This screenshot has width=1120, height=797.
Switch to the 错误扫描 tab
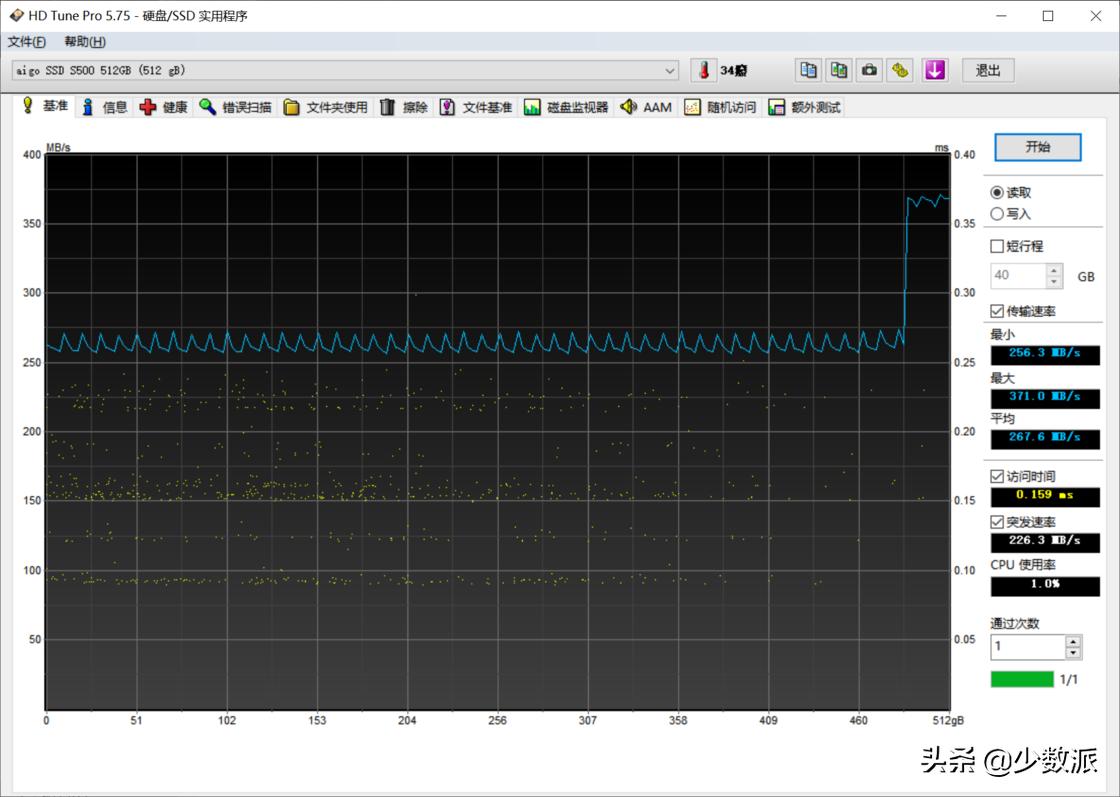point(235,107)
